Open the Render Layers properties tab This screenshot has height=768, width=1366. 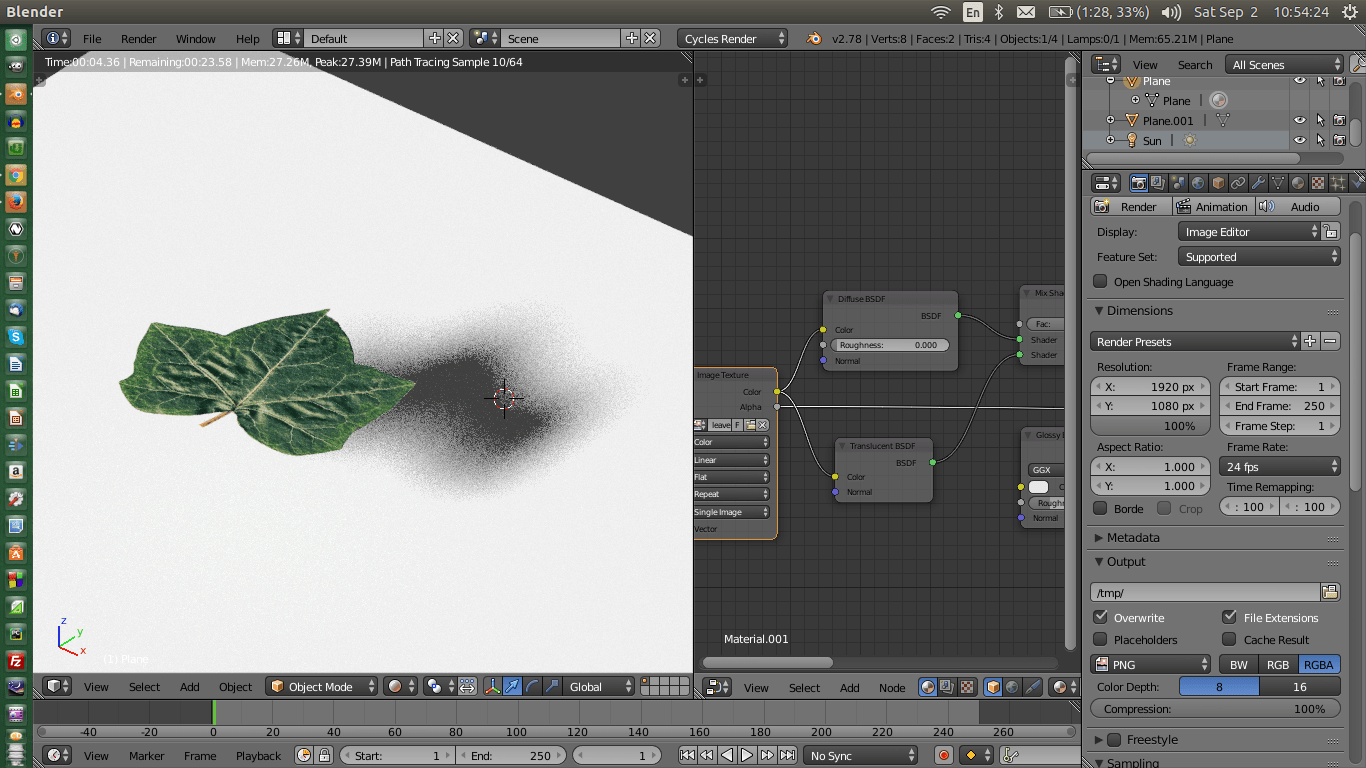point(1157,182)
